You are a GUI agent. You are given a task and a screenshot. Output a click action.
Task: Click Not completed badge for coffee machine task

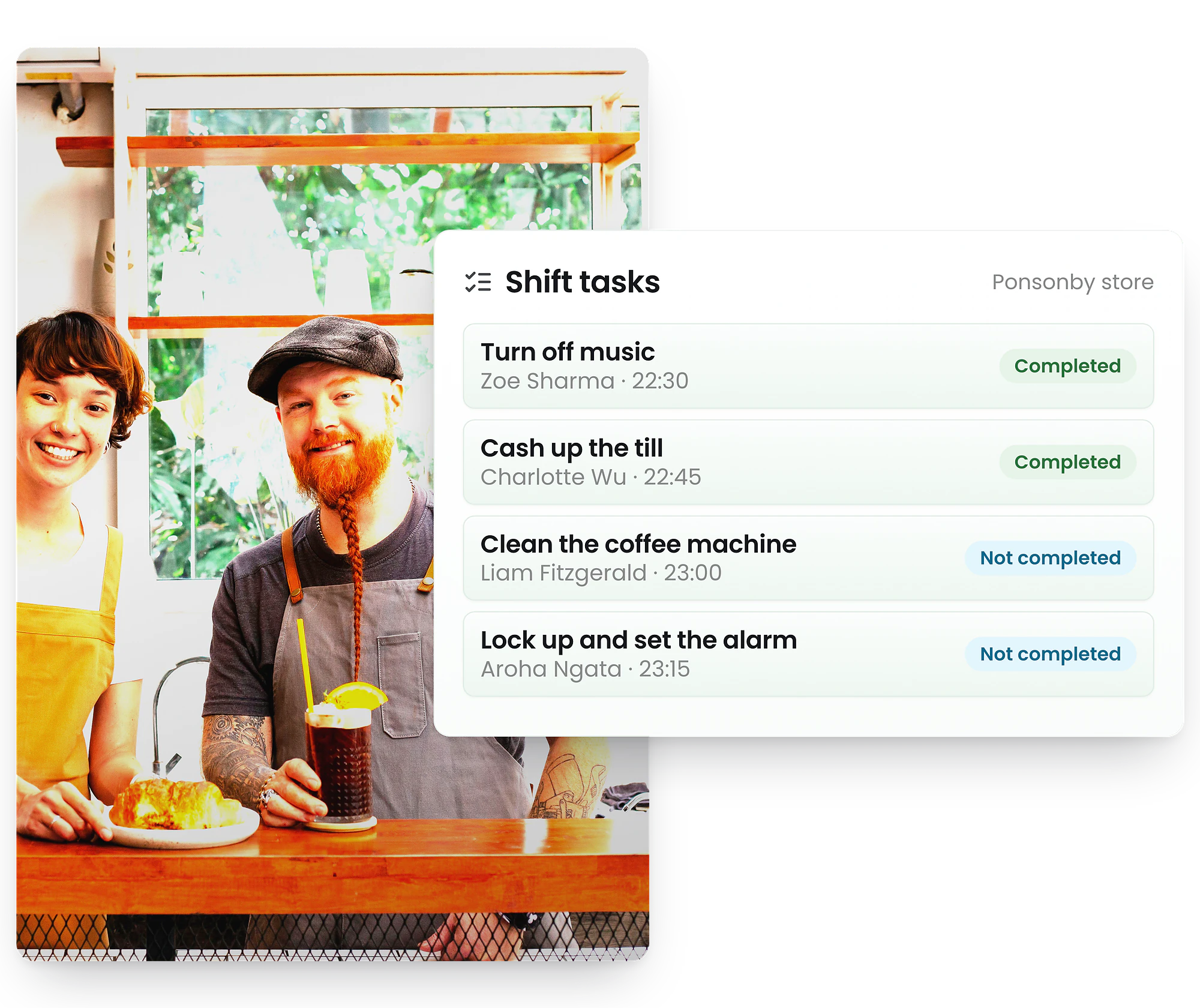point(1050,558)
